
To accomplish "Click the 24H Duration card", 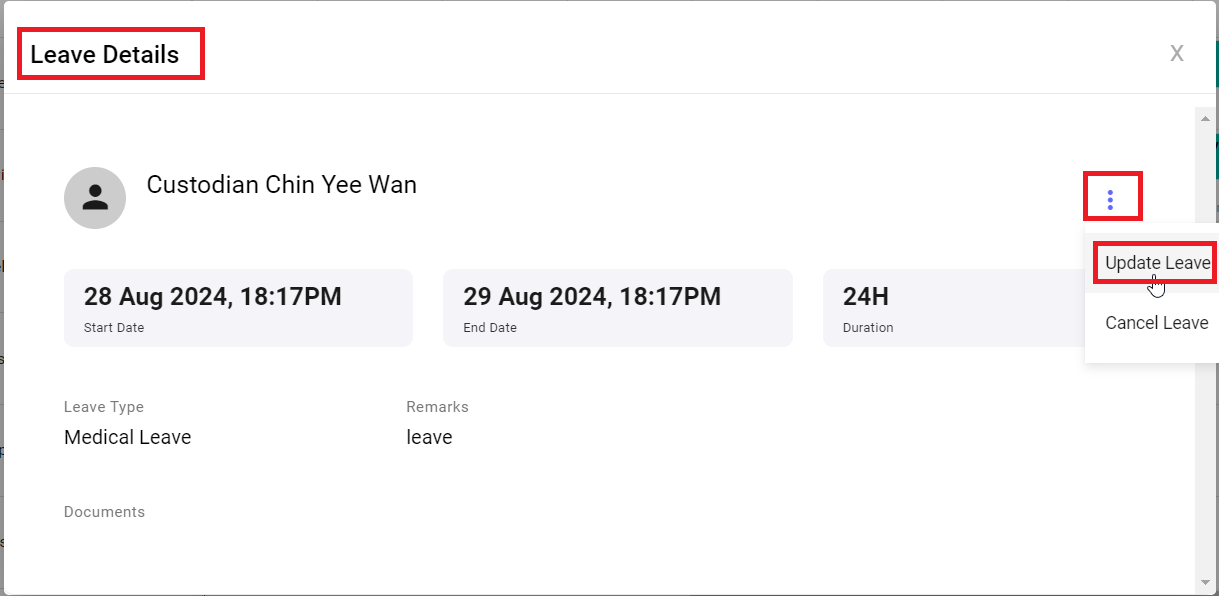I will pyautogui.click(x=954, y=308).
